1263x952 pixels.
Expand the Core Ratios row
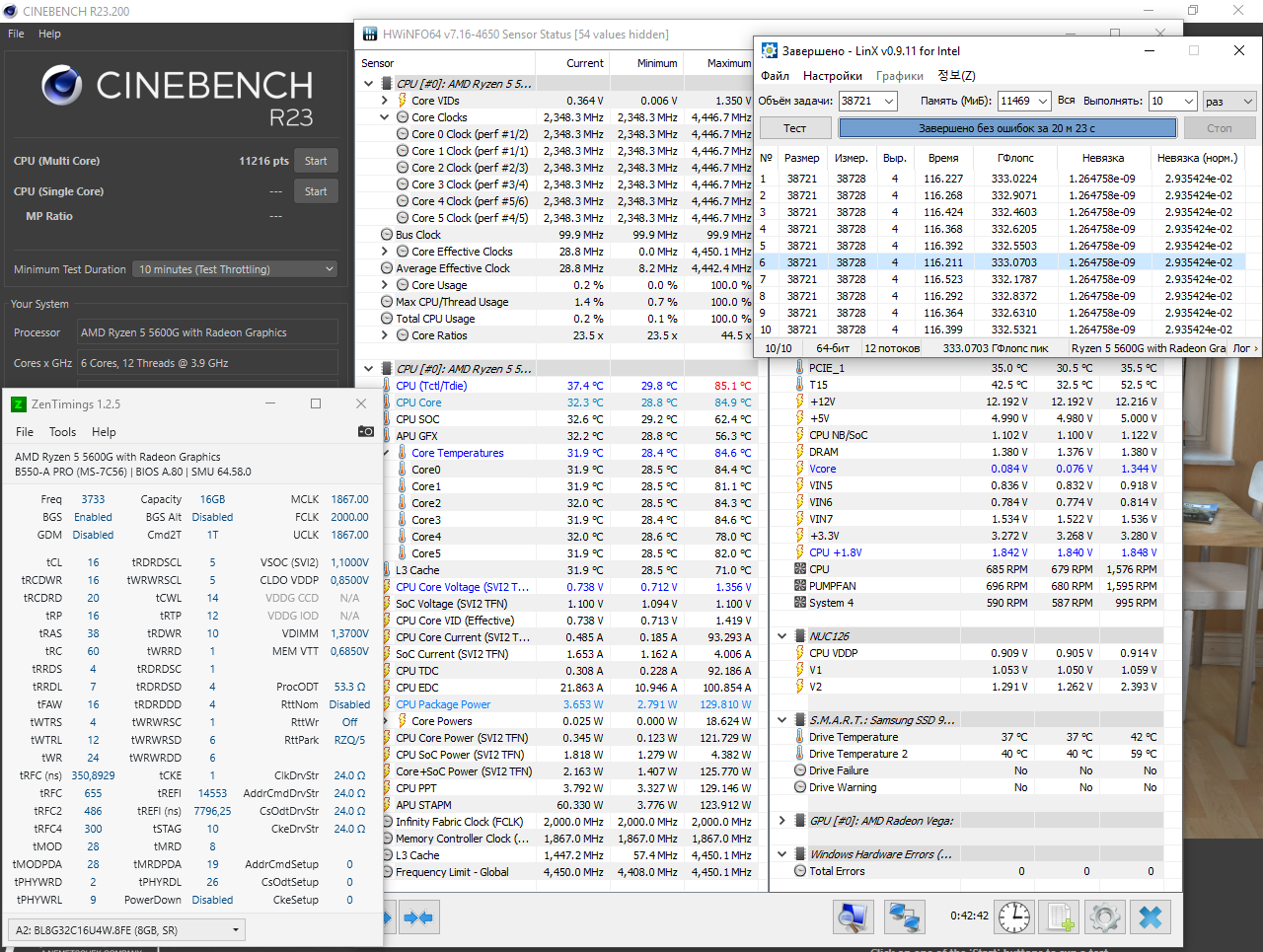[385, 335]
